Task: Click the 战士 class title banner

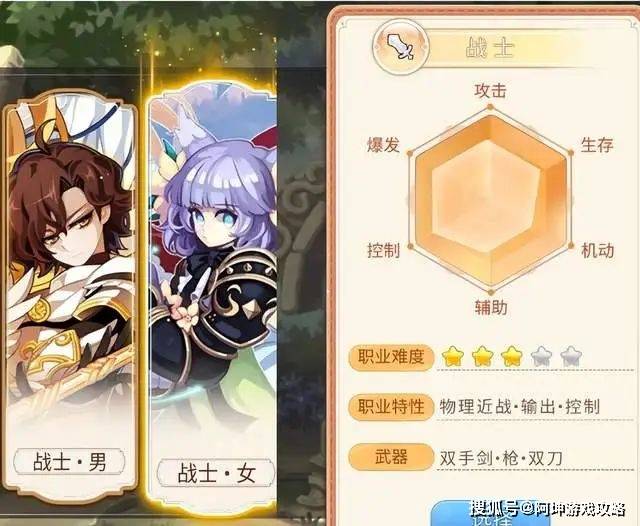Action: 490,47
